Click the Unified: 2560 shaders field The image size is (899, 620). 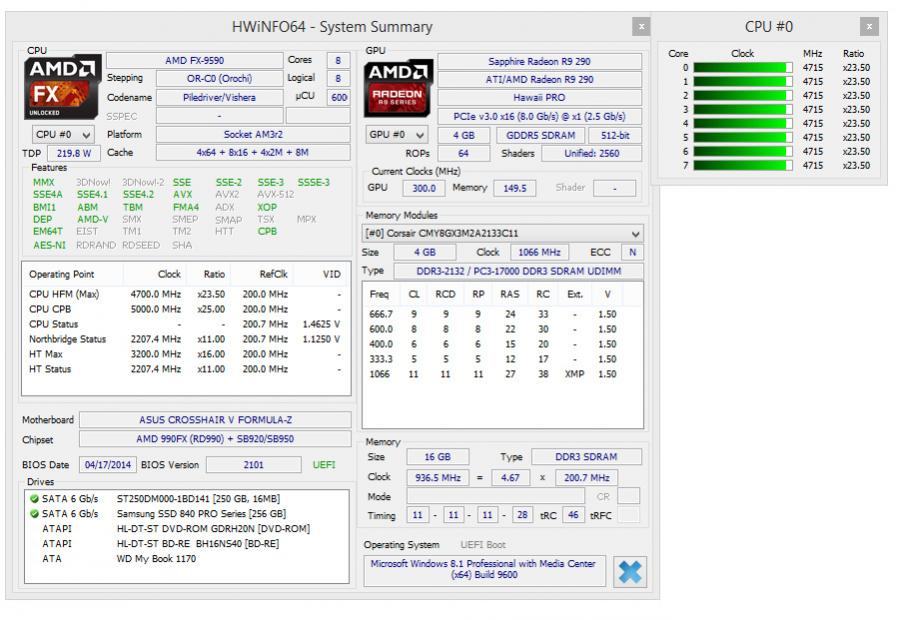tap(592, 153)
